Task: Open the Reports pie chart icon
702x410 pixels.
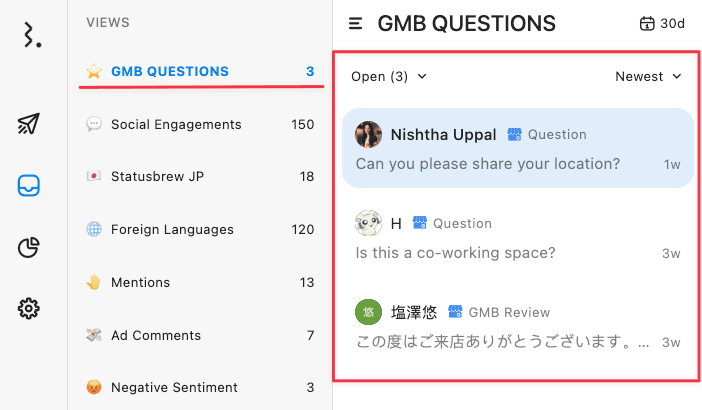Action: [29, 248]
